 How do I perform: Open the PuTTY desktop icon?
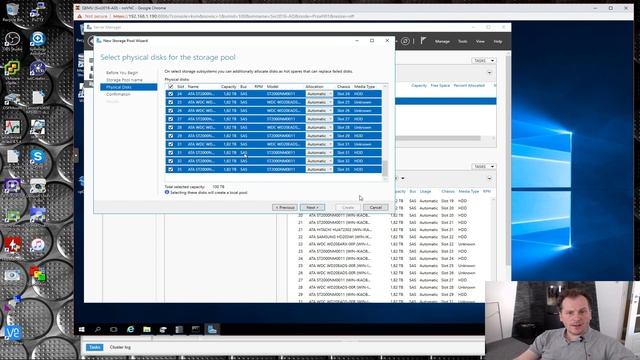pyautogui.click(x=38, y=11)
